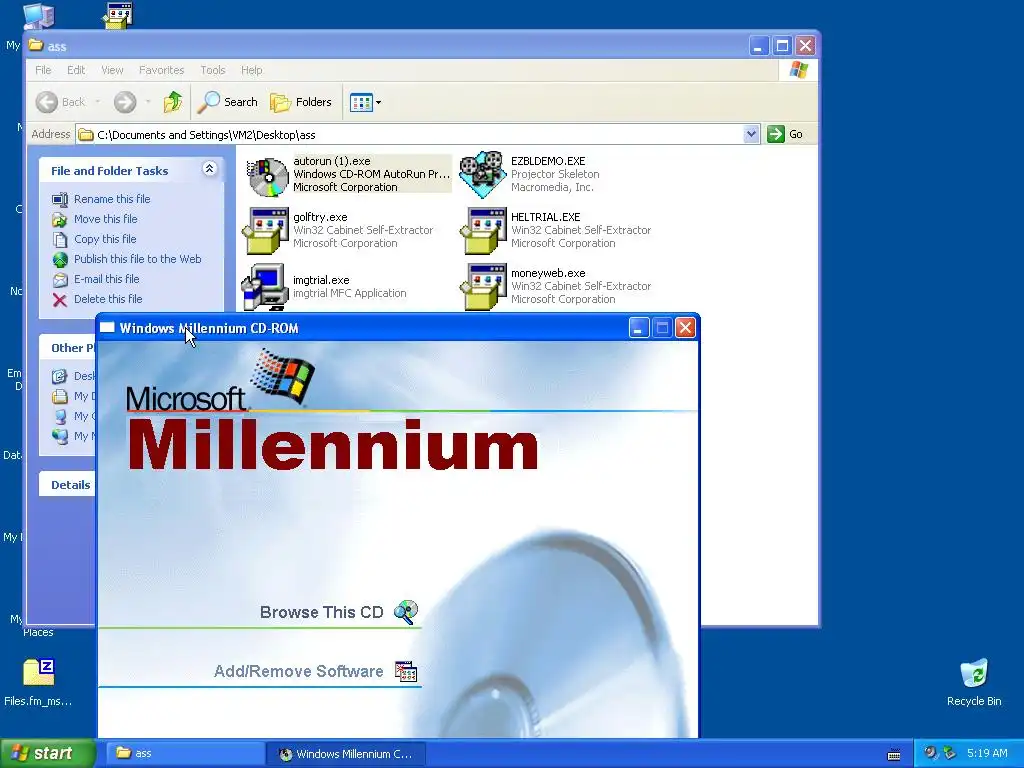This screenshot has height=768, width=1024.
Task: Click the HELTRIAL.EXE file name
Action: click(x=545, y=217)
